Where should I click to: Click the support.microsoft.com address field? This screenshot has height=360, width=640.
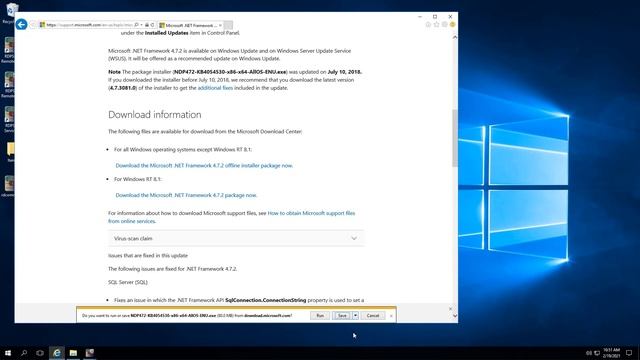coord(89,25)
